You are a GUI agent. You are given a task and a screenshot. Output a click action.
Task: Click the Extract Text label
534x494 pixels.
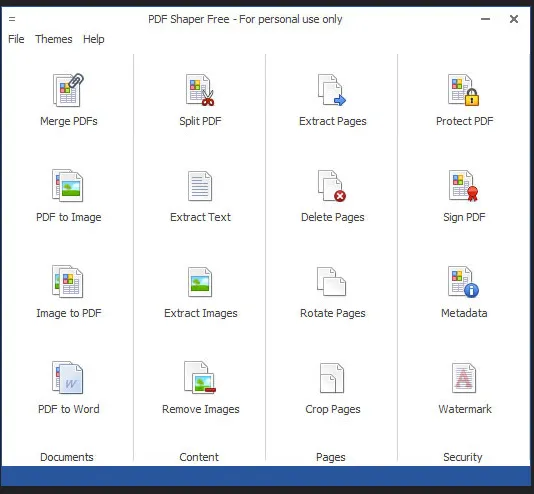(200, 217)
